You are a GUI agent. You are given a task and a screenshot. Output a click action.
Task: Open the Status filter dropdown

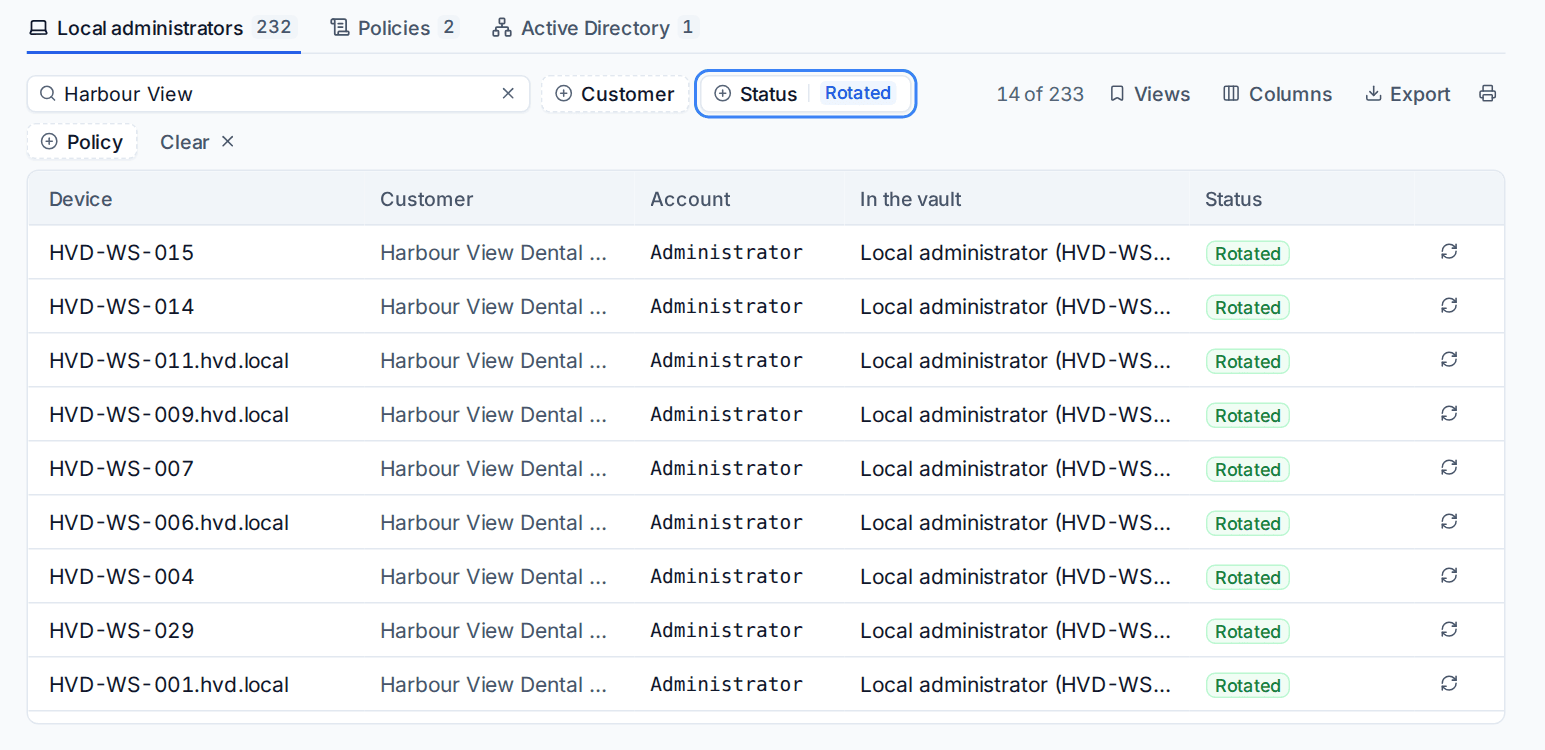coord(805,94)
